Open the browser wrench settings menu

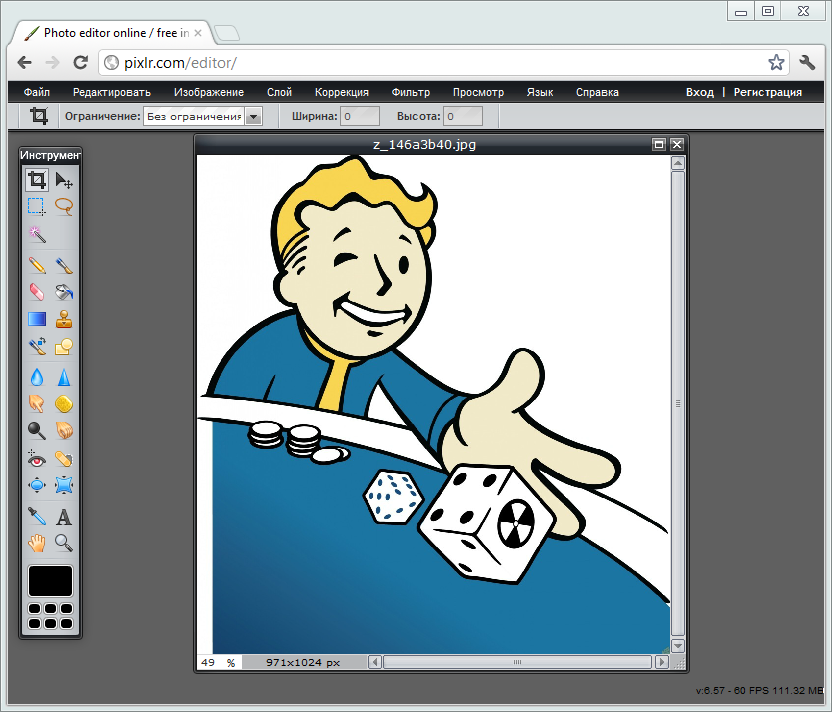pyautogui.click(x=807, y=63)
